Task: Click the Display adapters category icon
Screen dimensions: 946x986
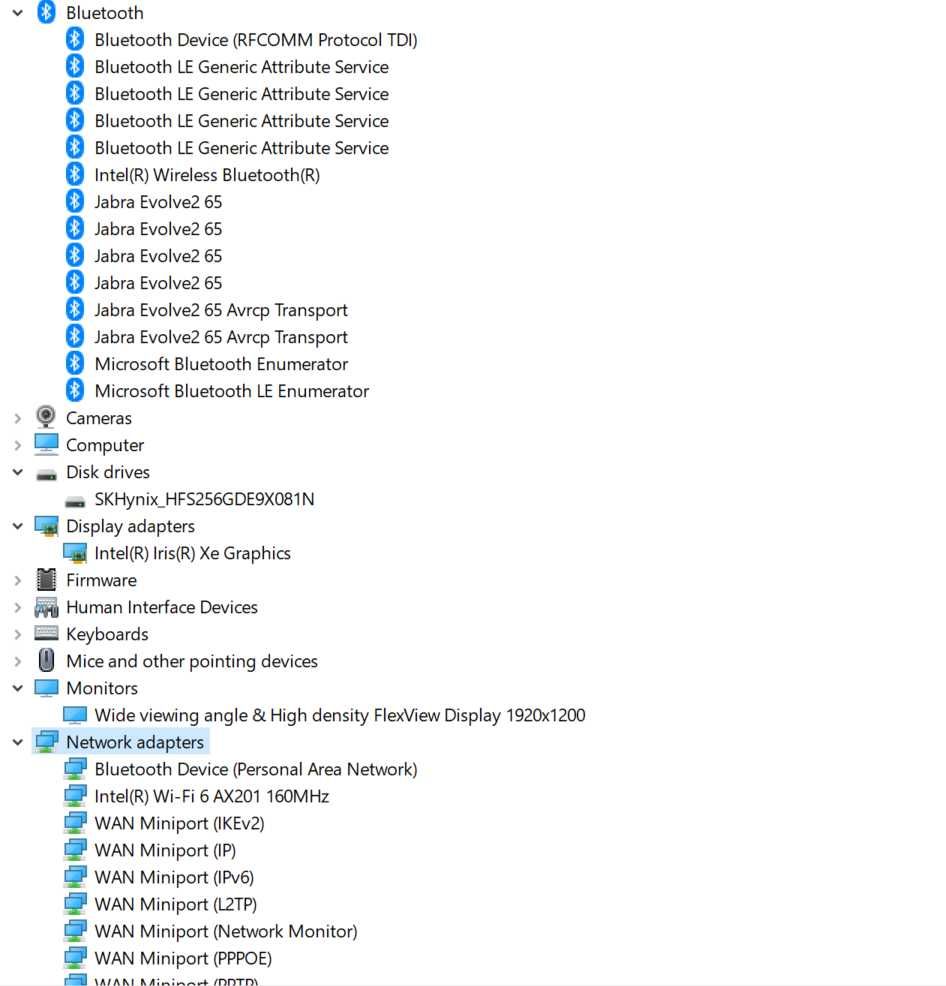Action: 46,526
